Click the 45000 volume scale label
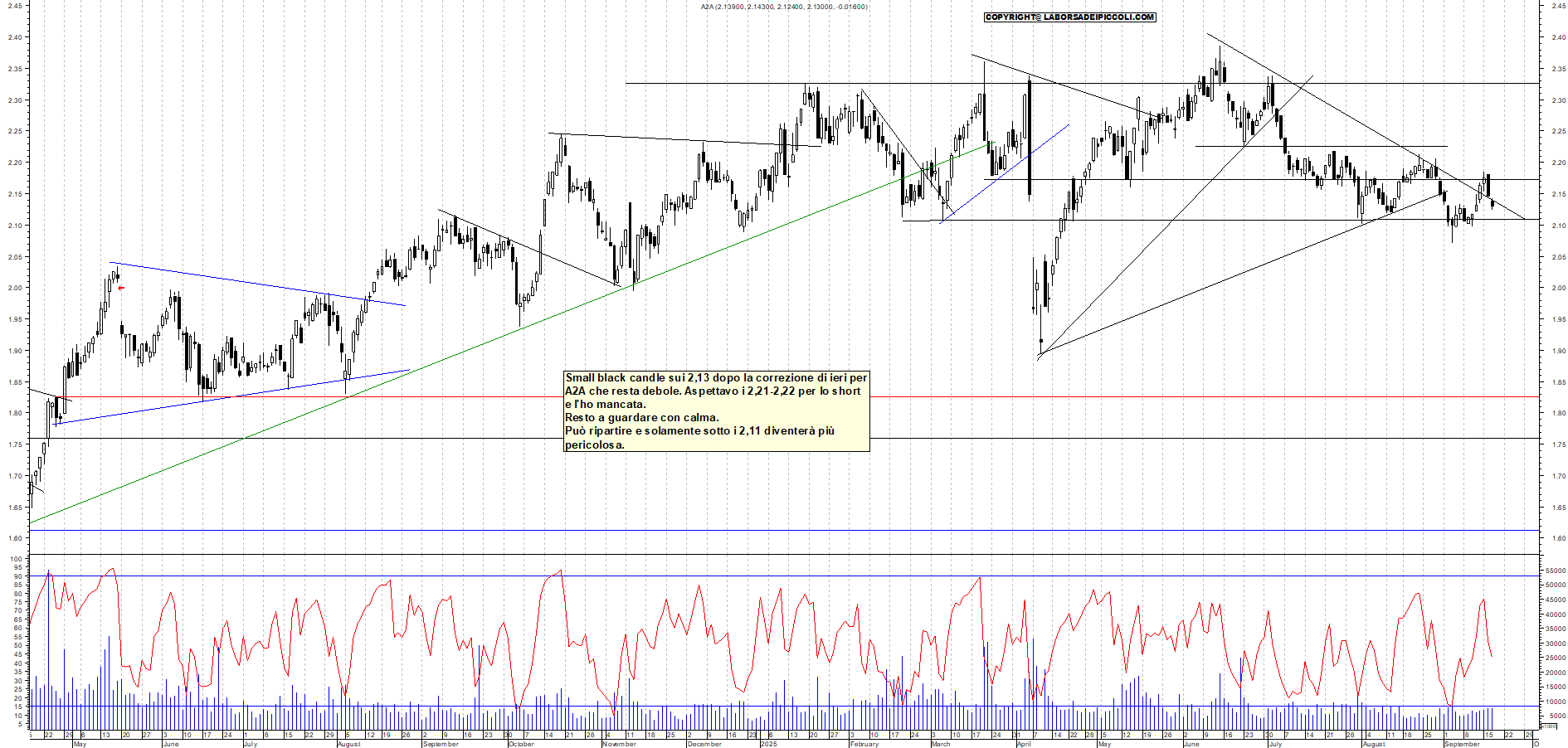 click(1555, 600)
